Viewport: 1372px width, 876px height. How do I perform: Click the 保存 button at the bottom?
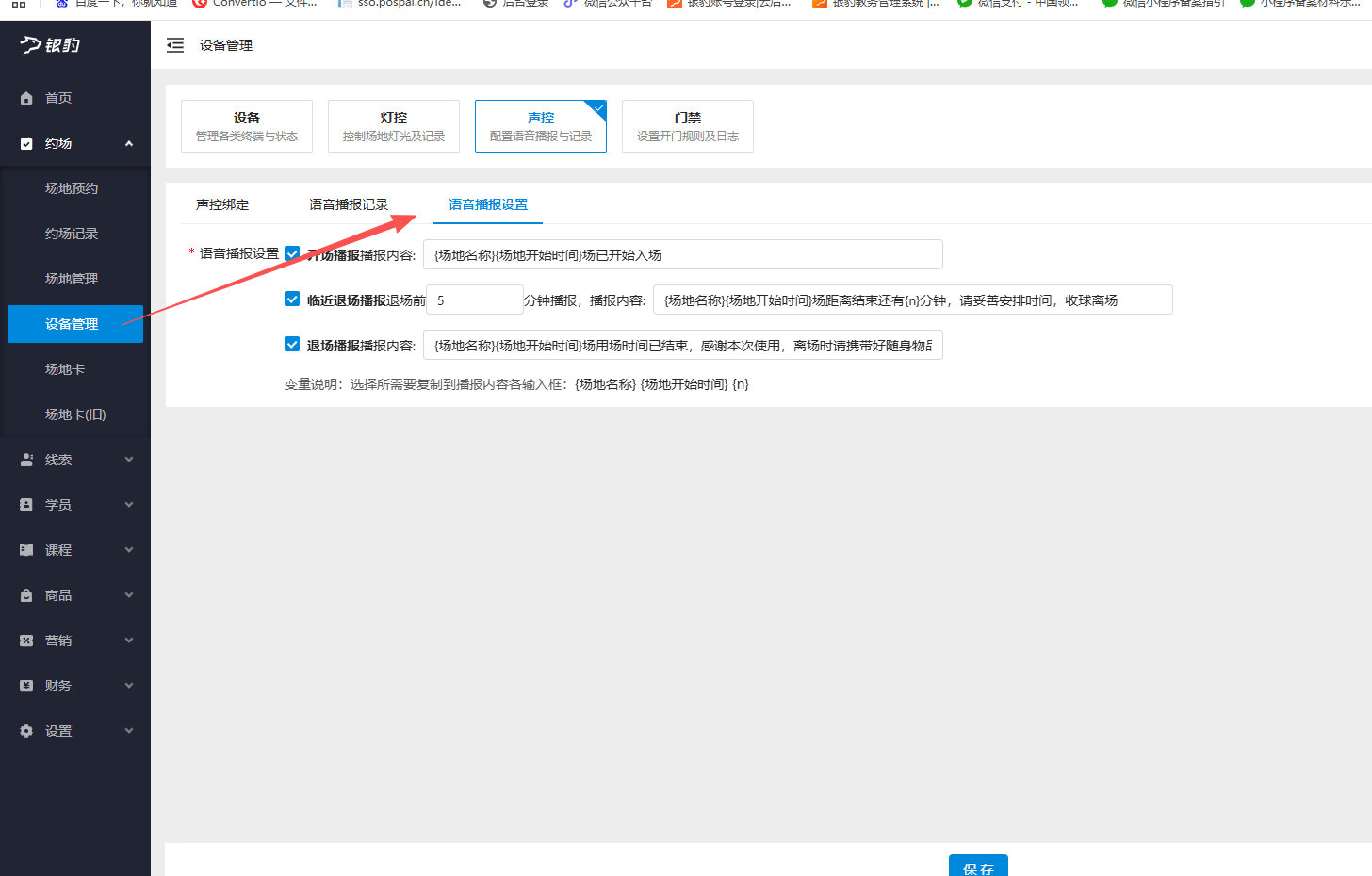(978, 866)
